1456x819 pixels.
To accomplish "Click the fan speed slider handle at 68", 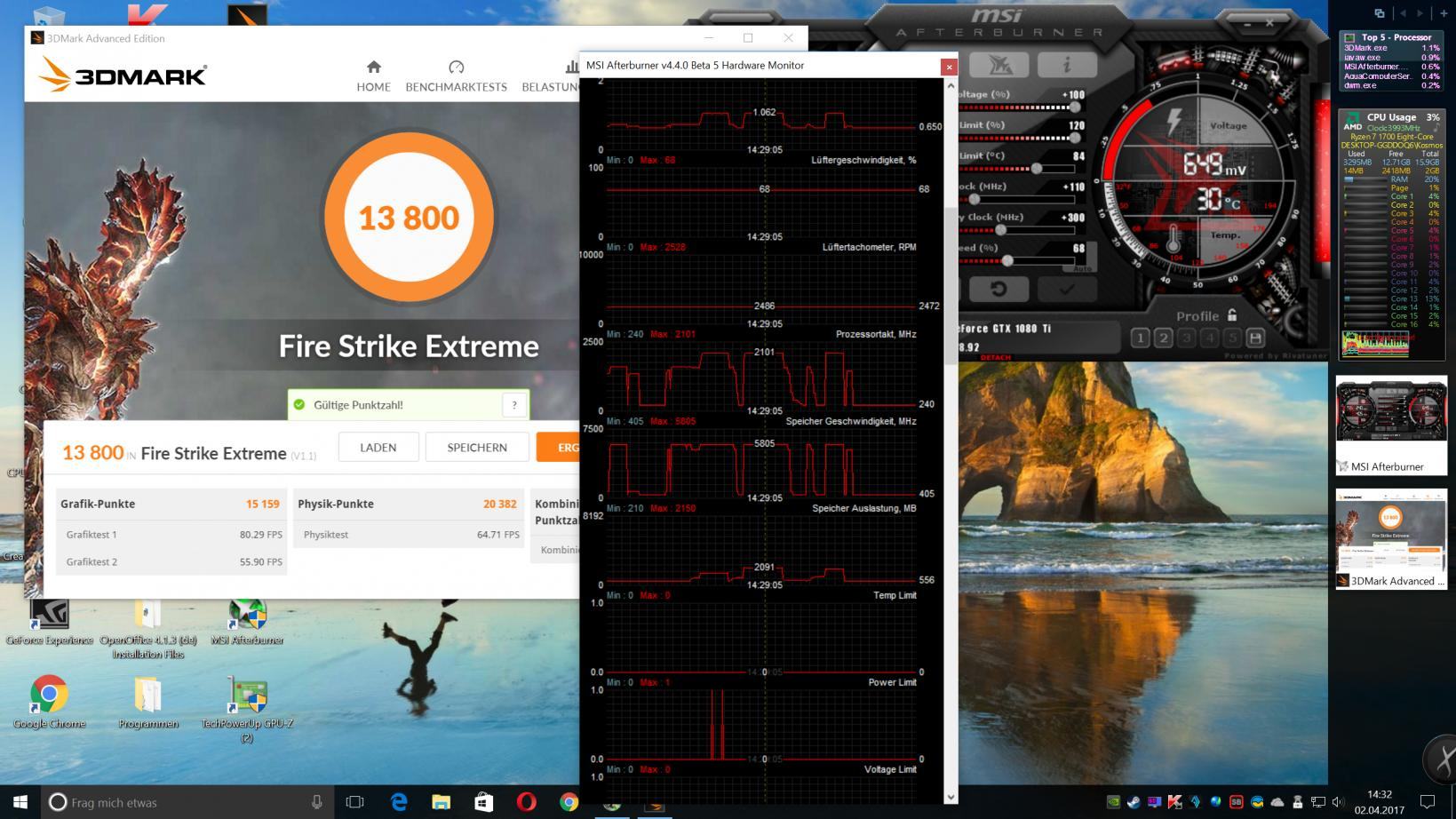I will [1007, 261].
